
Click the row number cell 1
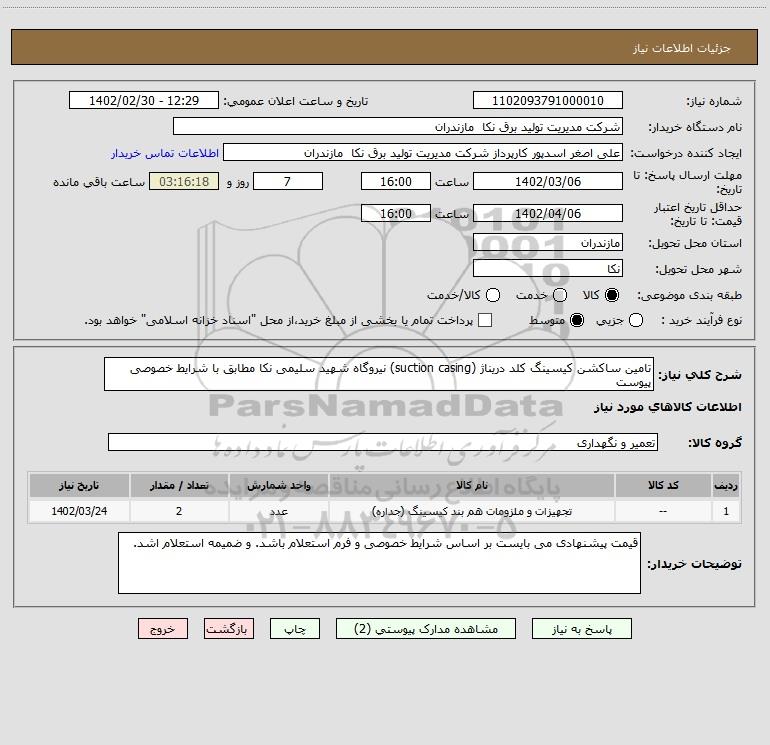point(726,511)
